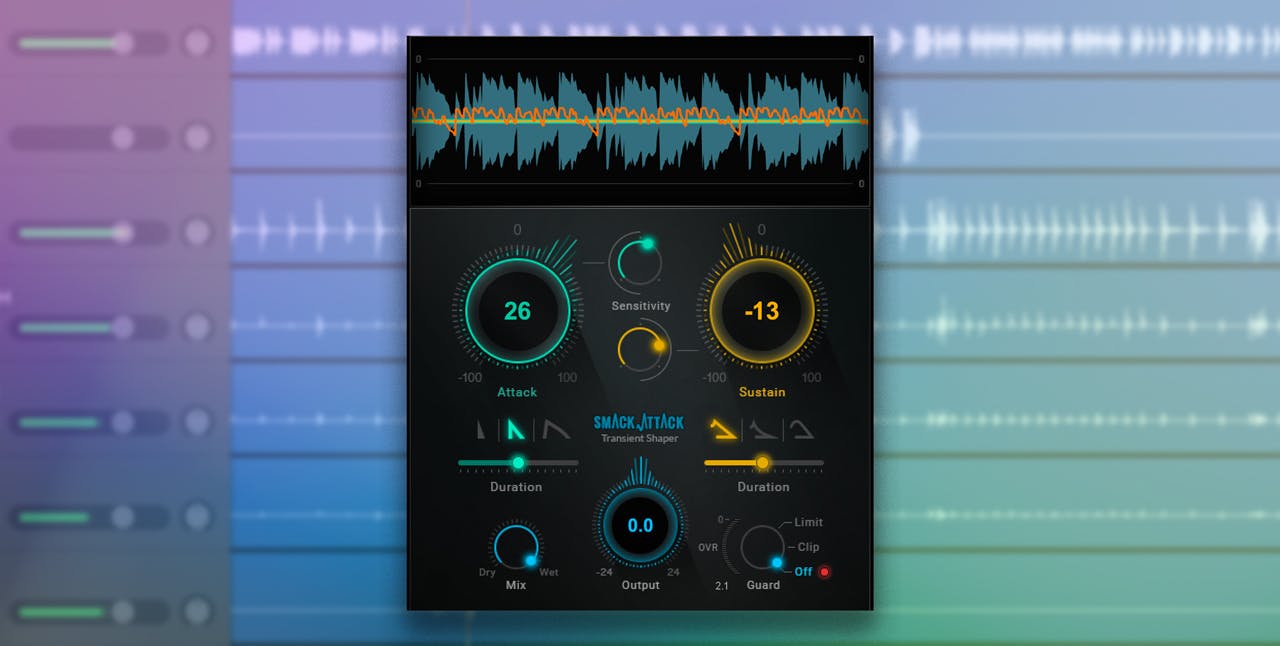
Task: Set Guard mode to Limit
Action: (x=808, y=522)
